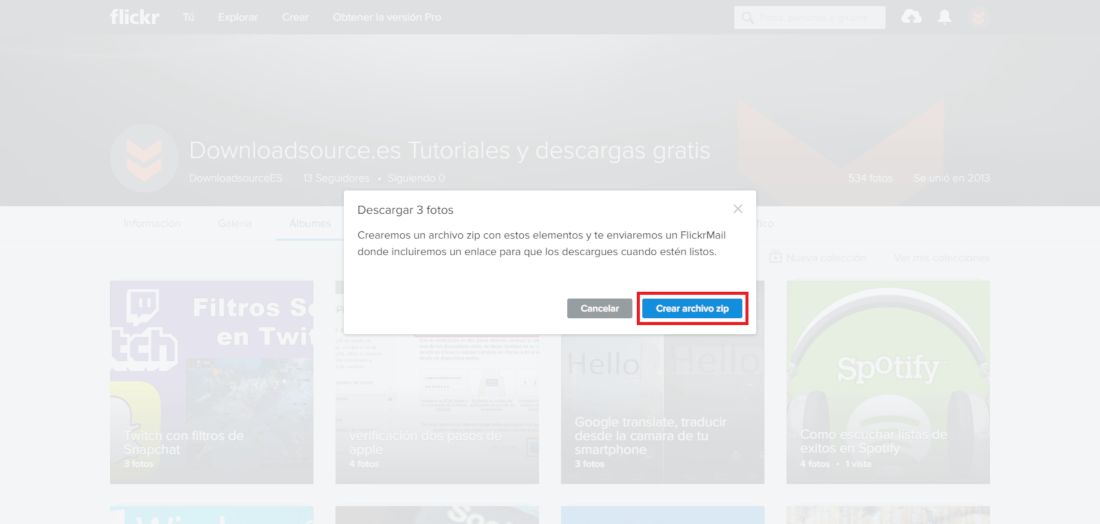Click the search magnifier icon
The width and height of the screenshot is (1100, 524).
pyautogui.click(x=747, y=18)
